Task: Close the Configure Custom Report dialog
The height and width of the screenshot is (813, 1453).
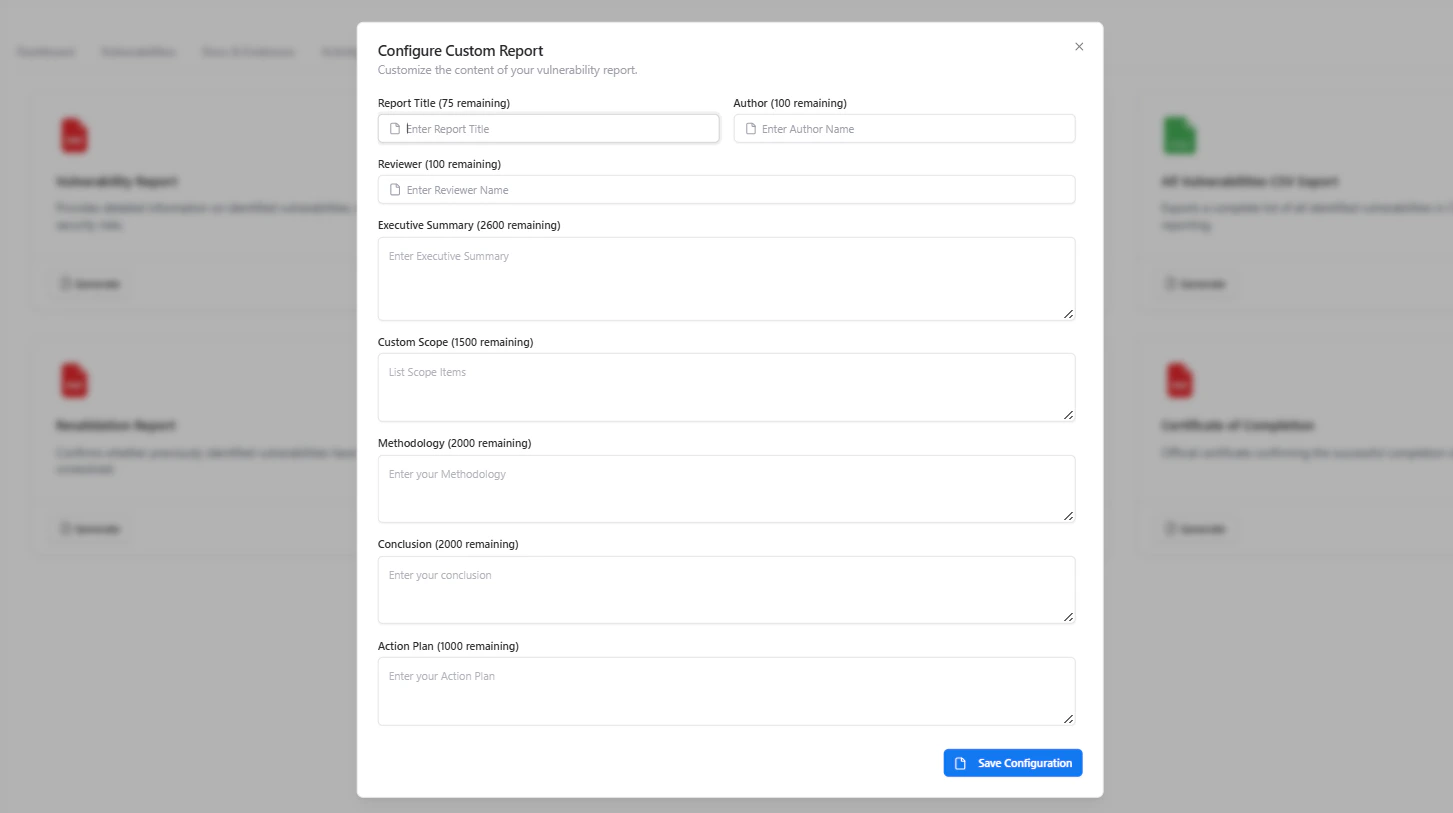Action: tap(1079, 47)
